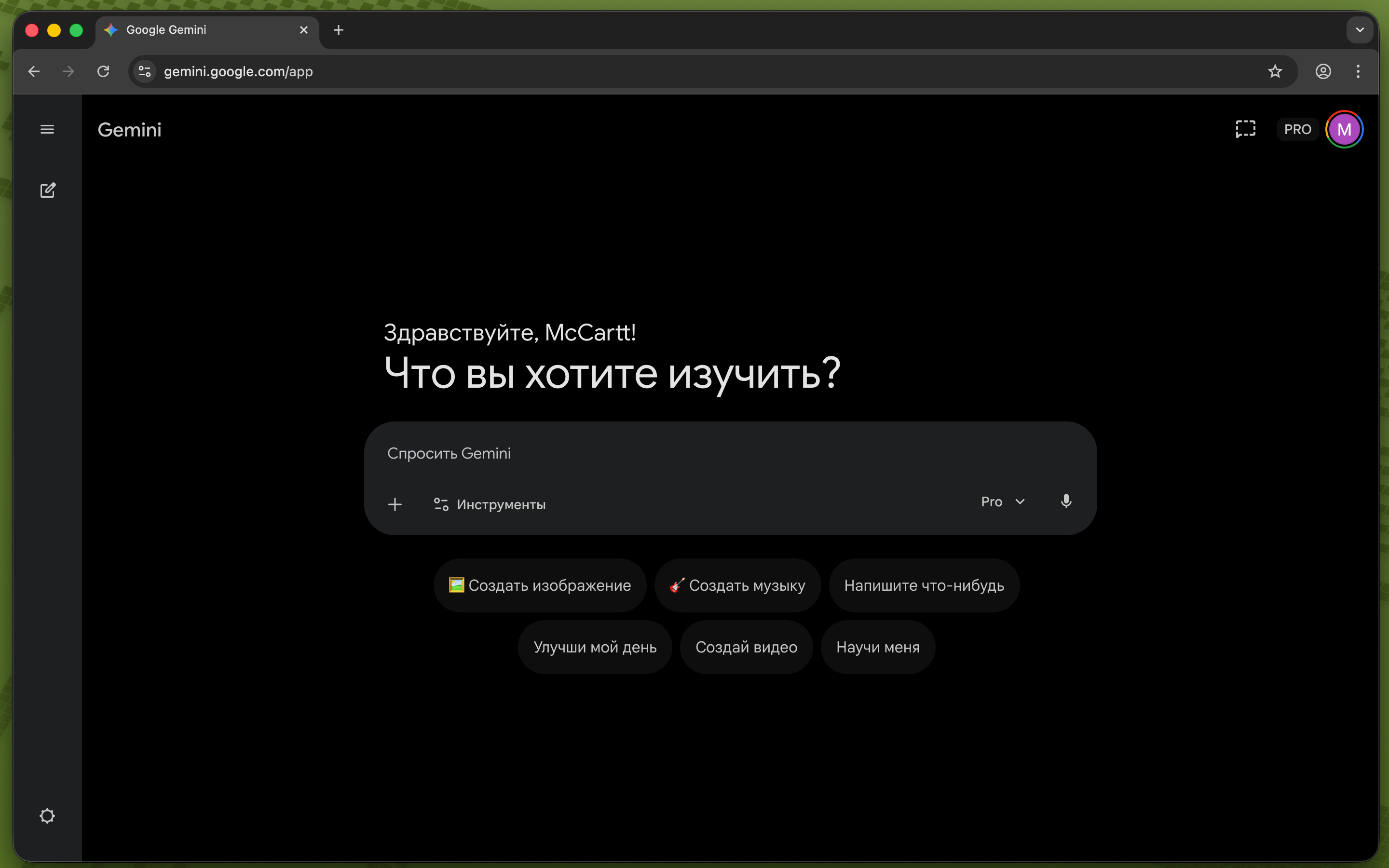The image size is (1389, 868).
Task: Open the Chrome three-dot menu
Action: [1358, 71]
